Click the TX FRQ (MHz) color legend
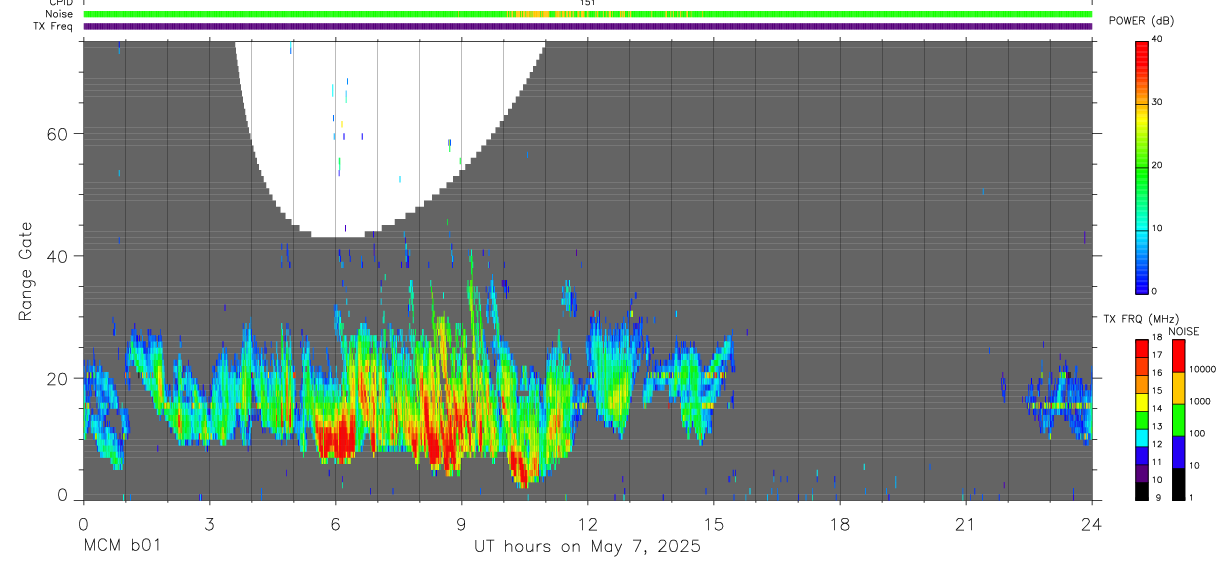The image size is (1228, 567). [x=1143, y=420]
